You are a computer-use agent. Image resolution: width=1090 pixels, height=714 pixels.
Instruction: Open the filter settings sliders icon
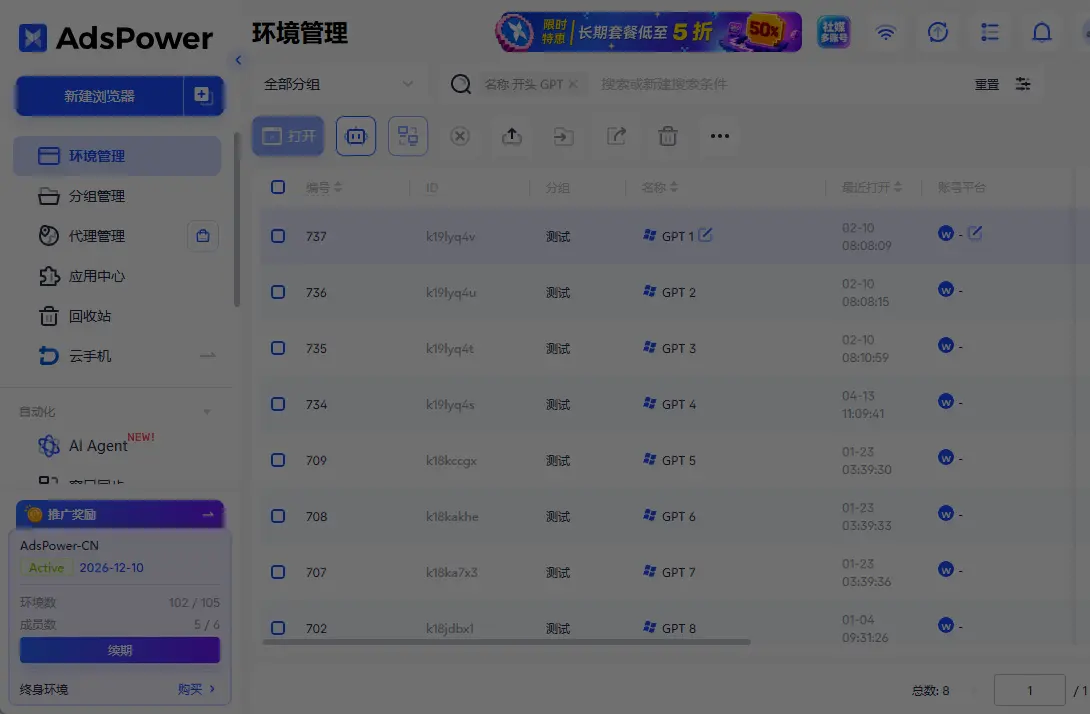[x=1023, y=84]
